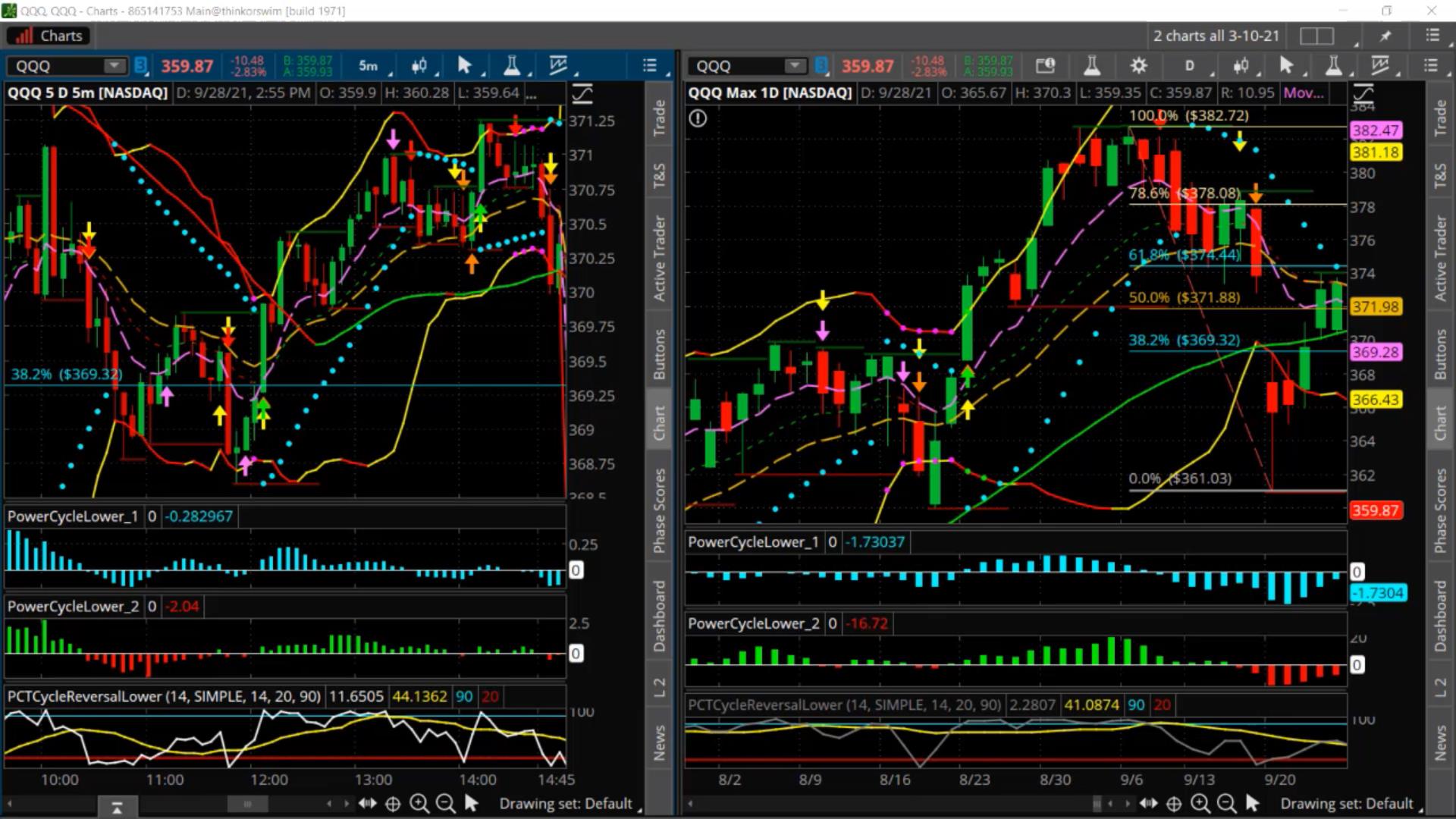Click right chart pan crosshair icon
Image resolution: width=1456 pixels, height=819 pixels.
tap(1174, 804)
